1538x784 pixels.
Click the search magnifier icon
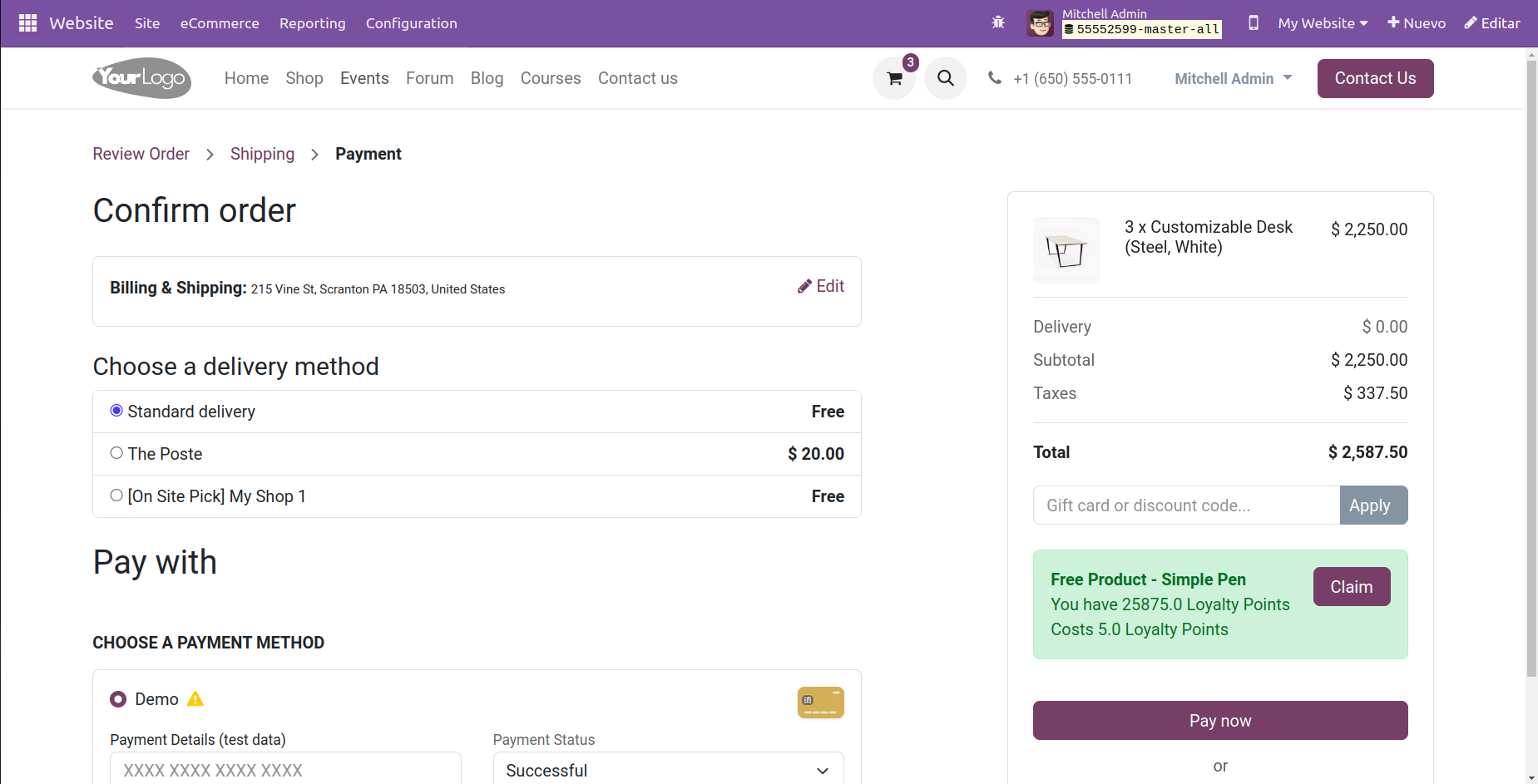(945, 78)
